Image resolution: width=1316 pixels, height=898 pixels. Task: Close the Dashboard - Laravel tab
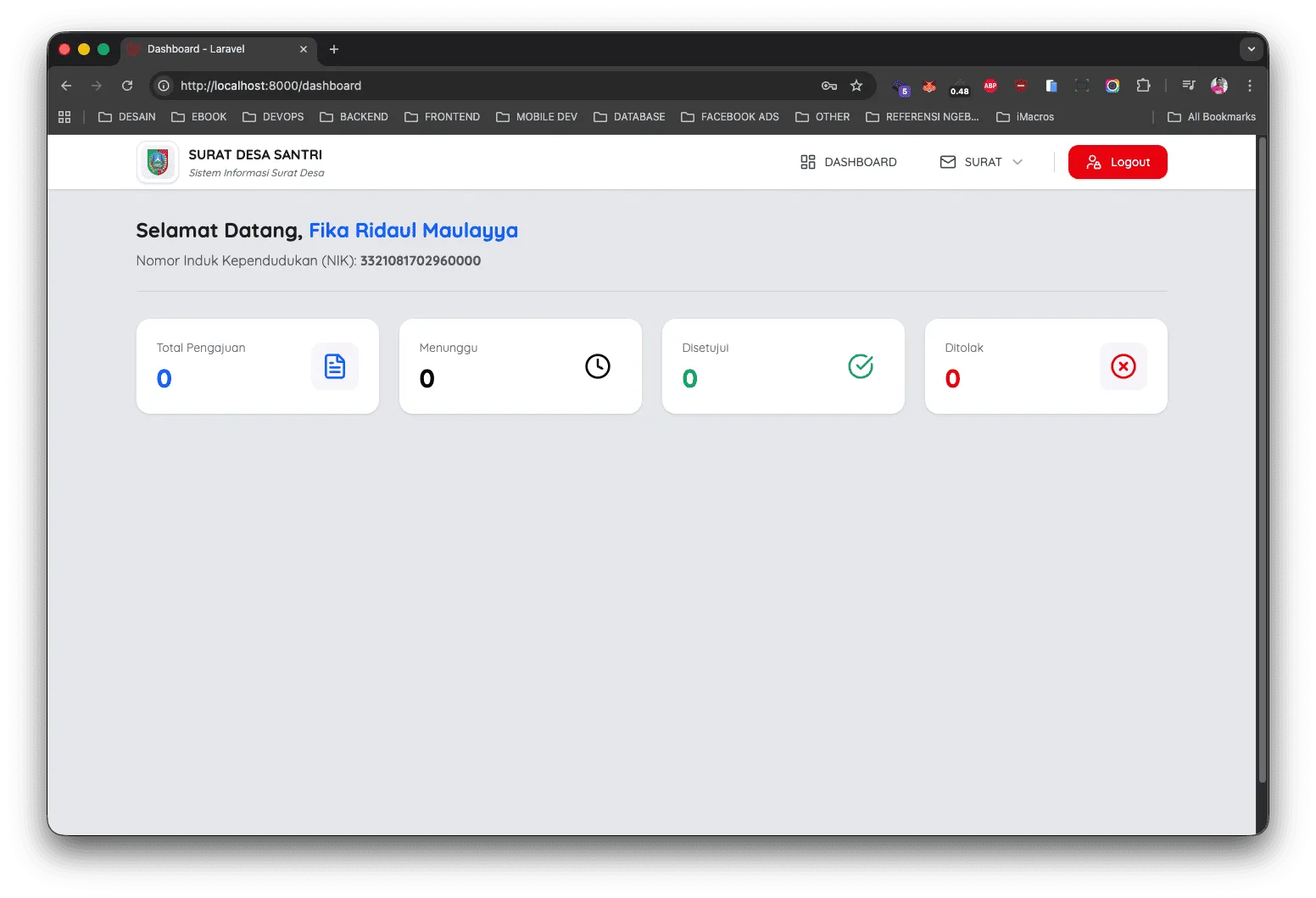tap(304, 49)
